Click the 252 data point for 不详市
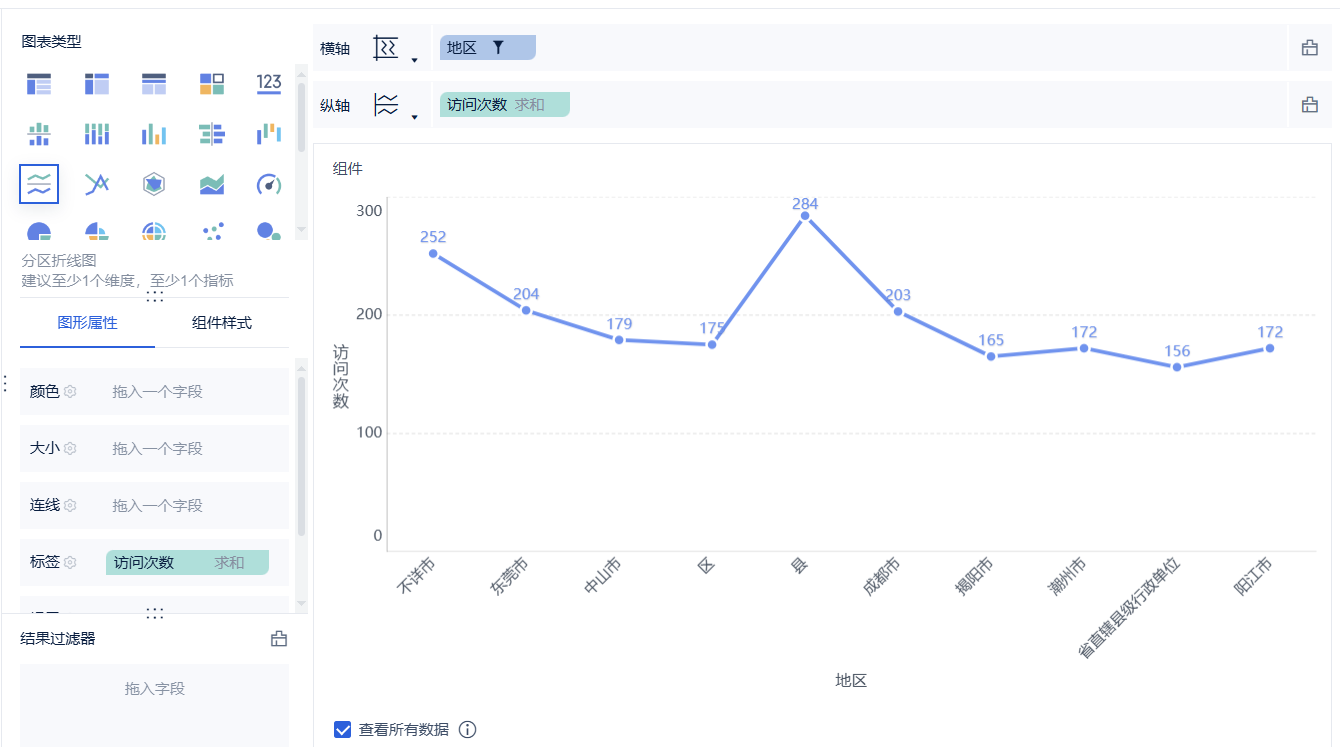 (x=433, y=253)
